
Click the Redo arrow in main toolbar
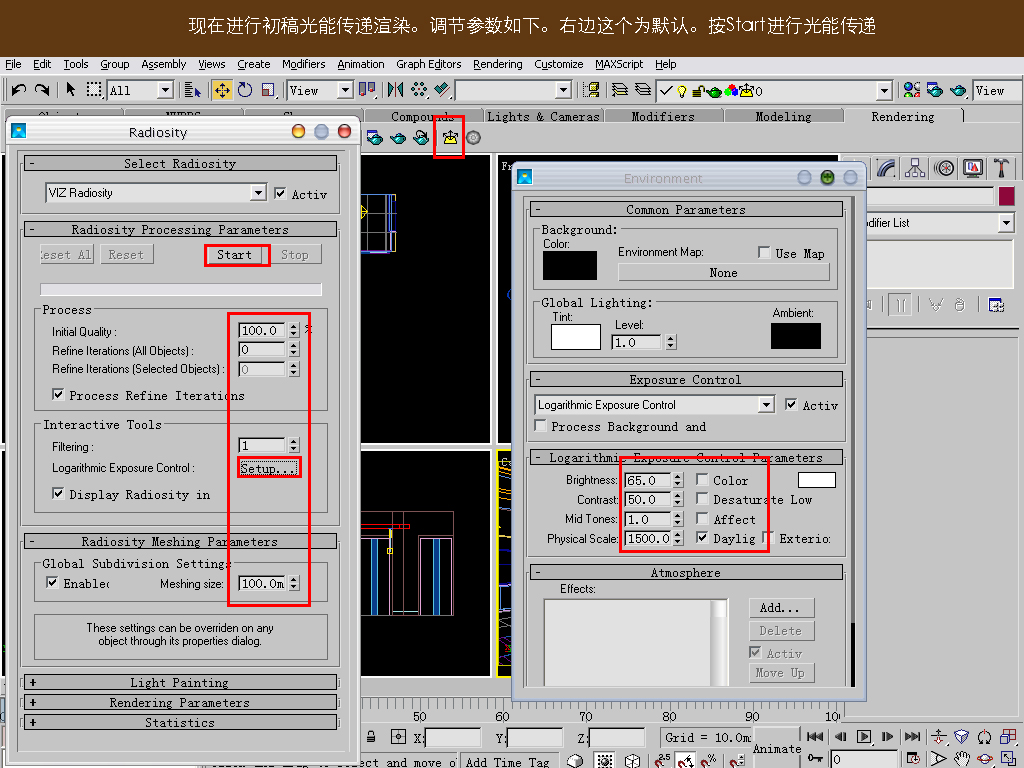coord(42,89)
